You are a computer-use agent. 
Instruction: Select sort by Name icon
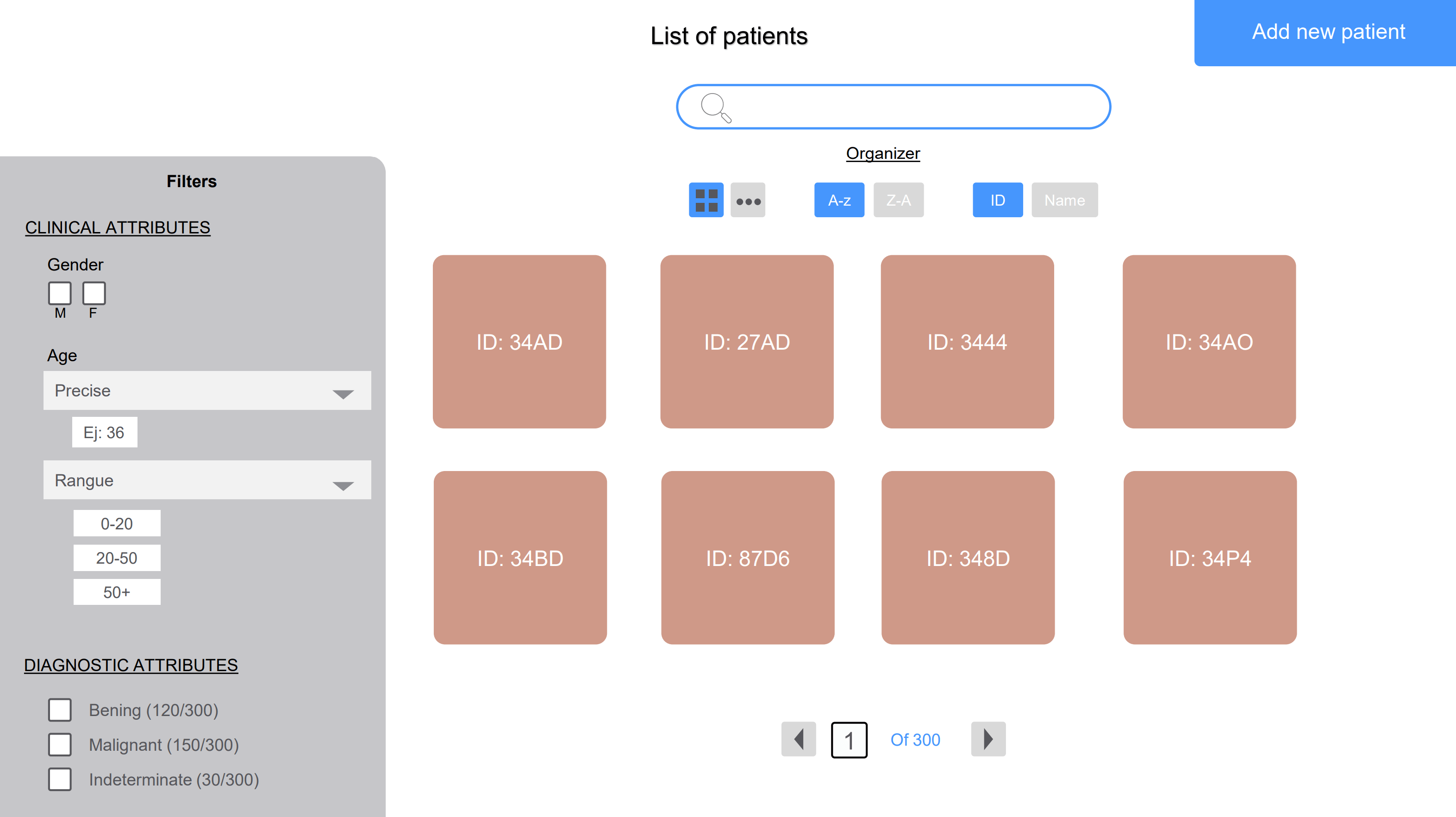[x=1063, y=200]
